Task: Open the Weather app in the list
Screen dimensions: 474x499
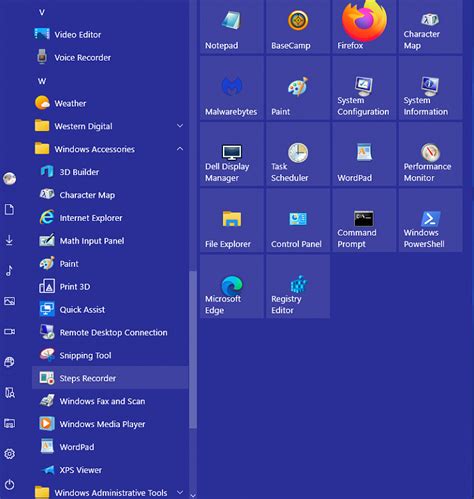Action: (x=110, y=103)
